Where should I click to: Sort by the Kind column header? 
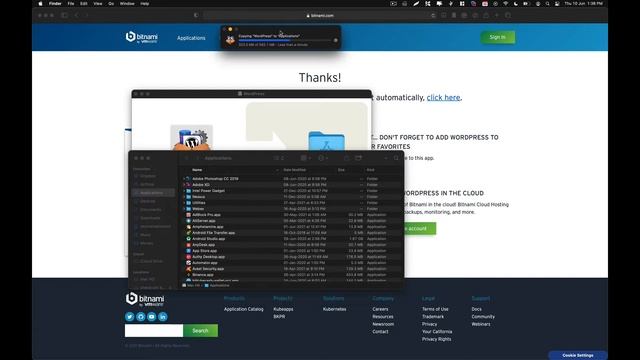[x=370, y=170]
